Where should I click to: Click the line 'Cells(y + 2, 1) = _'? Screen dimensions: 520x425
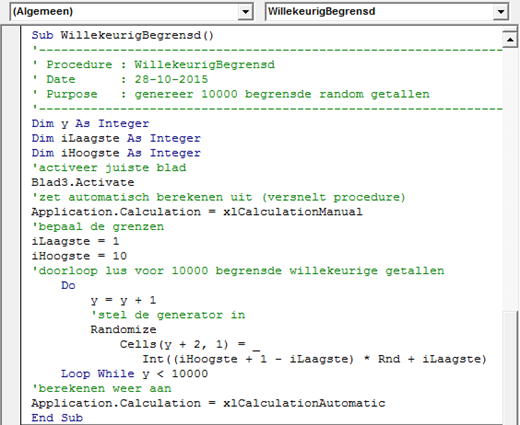pyautogui.click(x=190, y=344)
